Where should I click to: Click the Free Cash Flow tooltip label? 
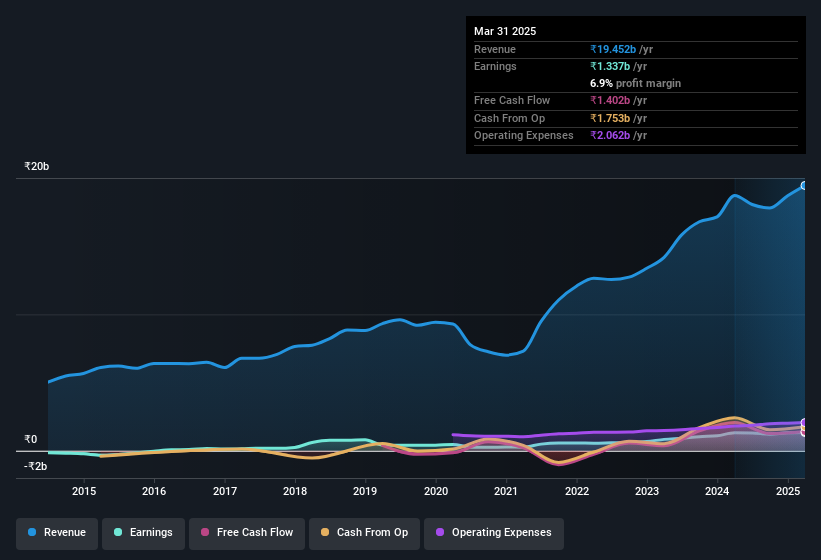point(512,100)
